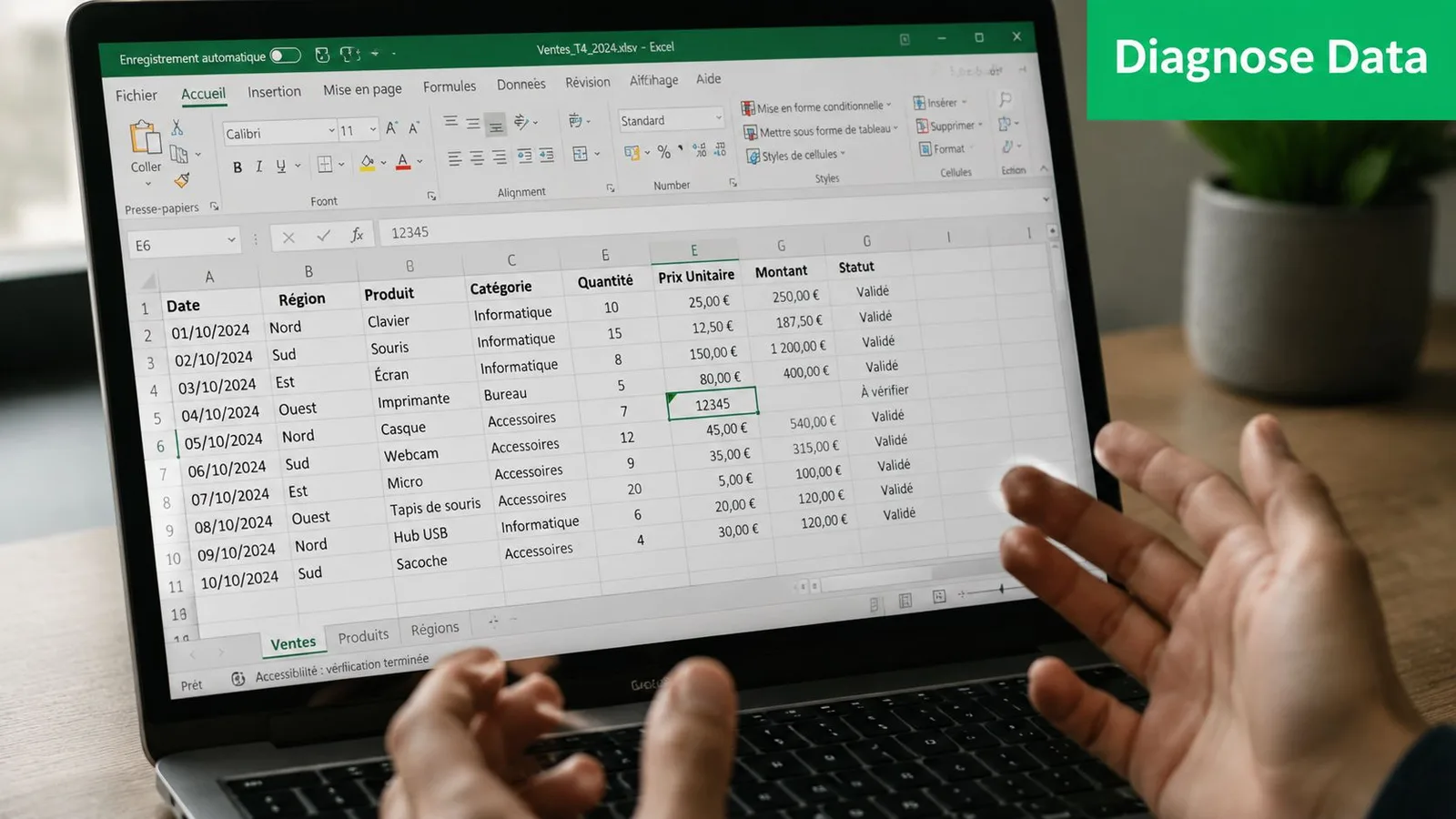
Task: Select the Formules ribbon tab
Action: [450, 86]
